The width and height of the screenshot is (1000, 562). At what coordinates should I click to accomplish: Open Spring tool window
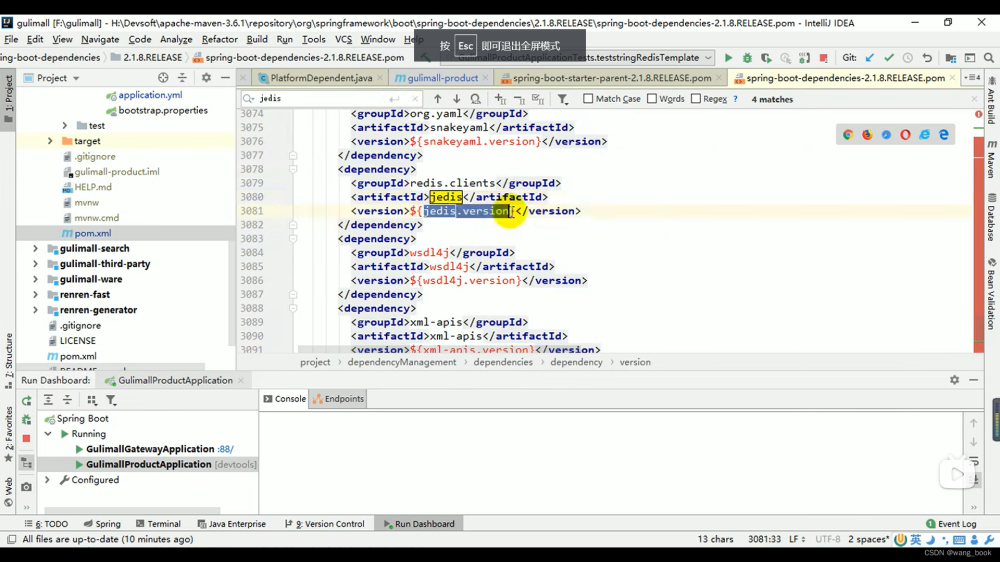coord(102,524)
